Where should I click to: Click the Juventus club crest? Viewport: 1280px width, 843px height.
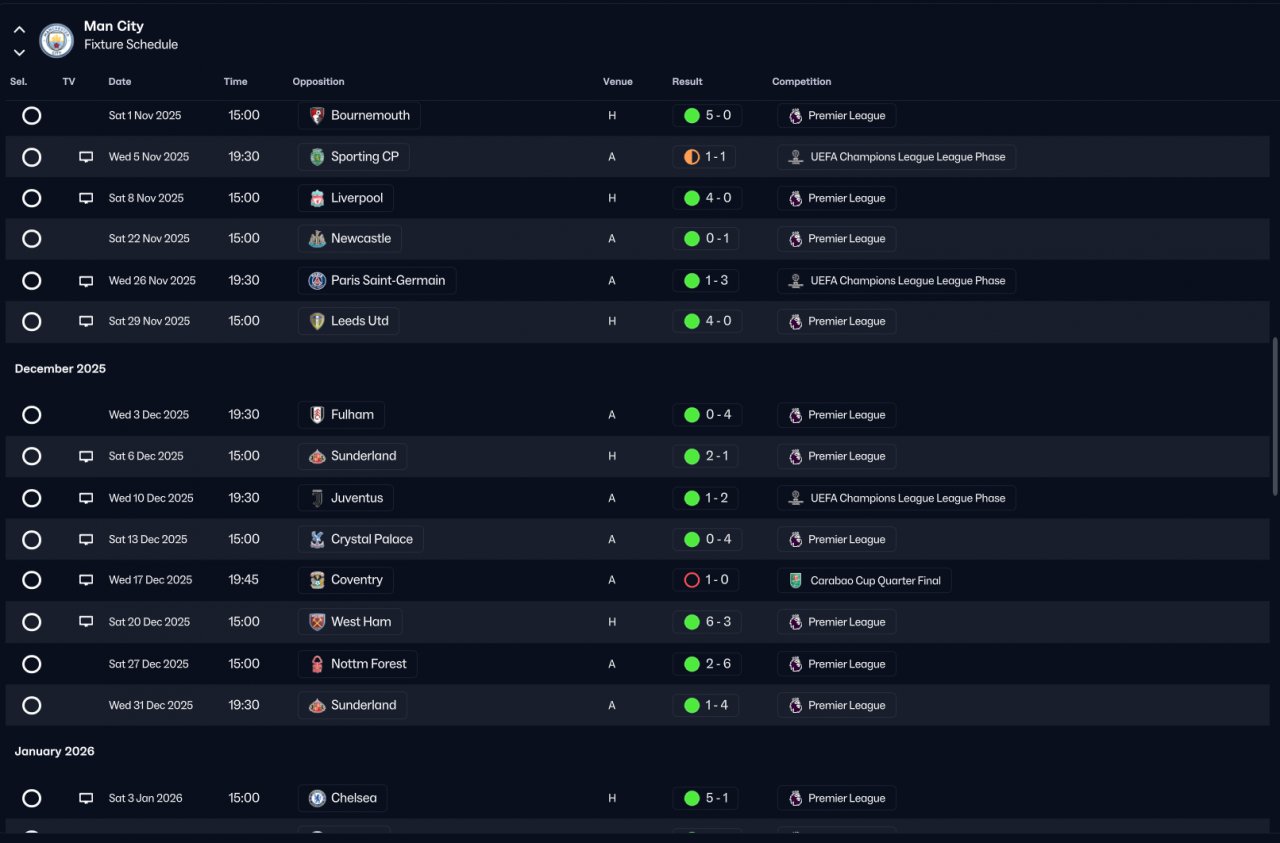[317, 498]
